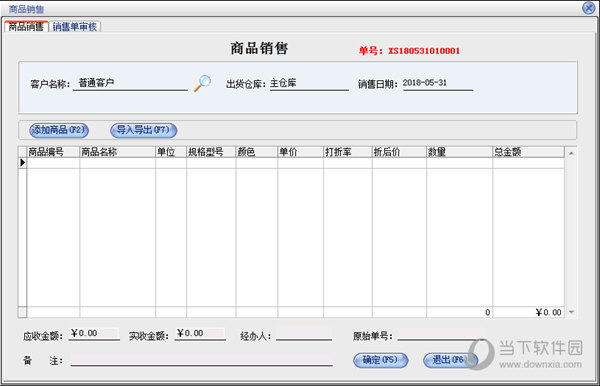Click the 添加商品(F2) button
Screen dimensions: 600x386
[x=59, y=130]
